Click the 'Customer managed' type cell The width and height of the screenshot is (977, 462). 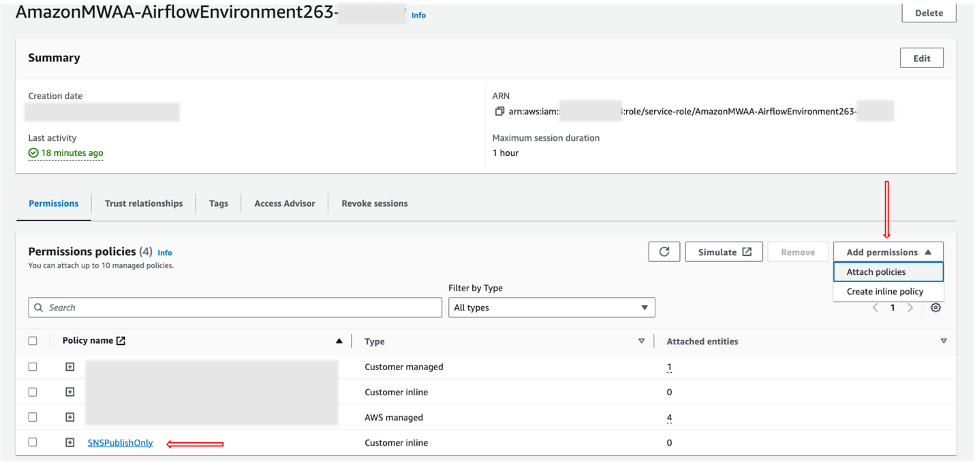[404, 367]
